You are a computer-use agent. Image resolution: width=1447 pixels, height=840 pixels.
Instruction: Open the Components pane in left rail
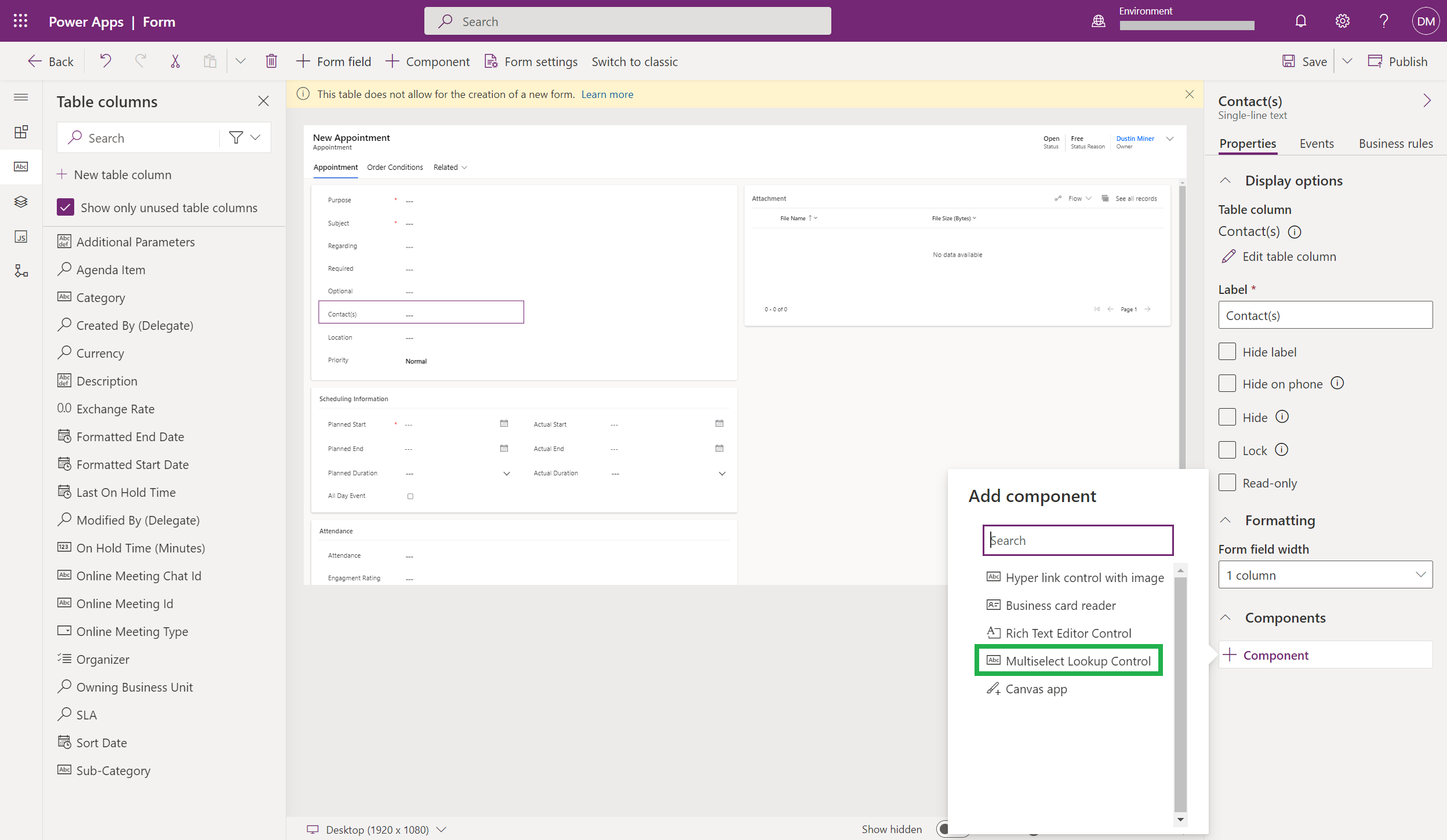(x=21, y=132)
